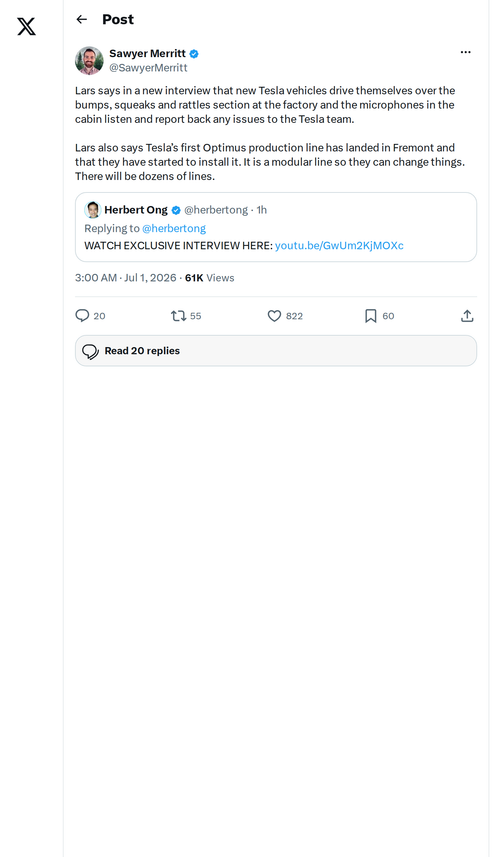The image size is (500, 857).
Task: Click the share upload icon
Action: [467, 316]
